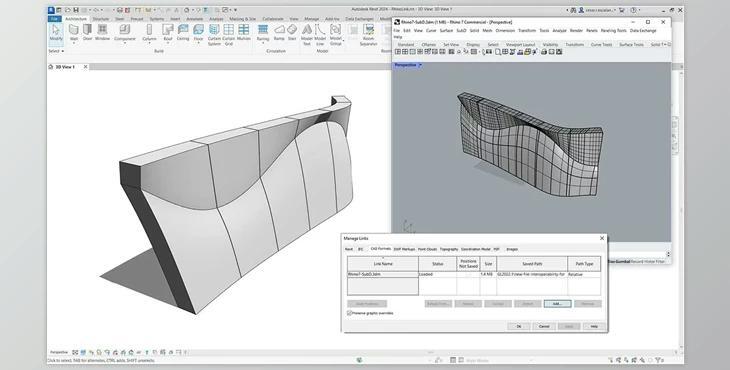Click the Add... button in Manage Links
This screenshot has width=730, height=370.
557,304
